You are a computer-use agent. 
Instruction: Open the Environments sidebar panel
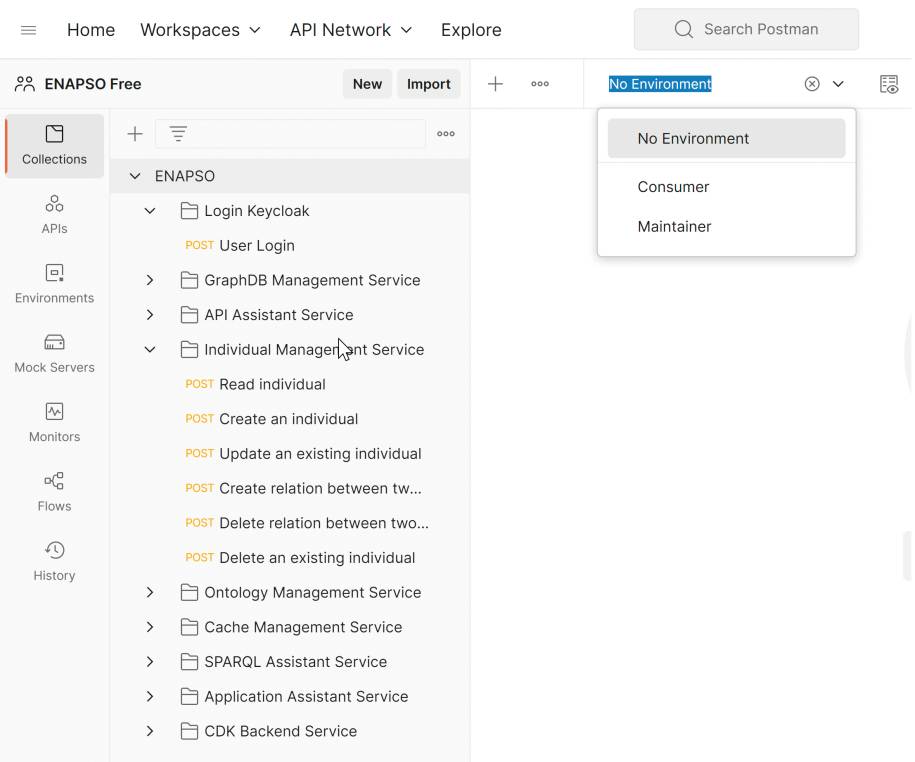click(x=54, y=284)
